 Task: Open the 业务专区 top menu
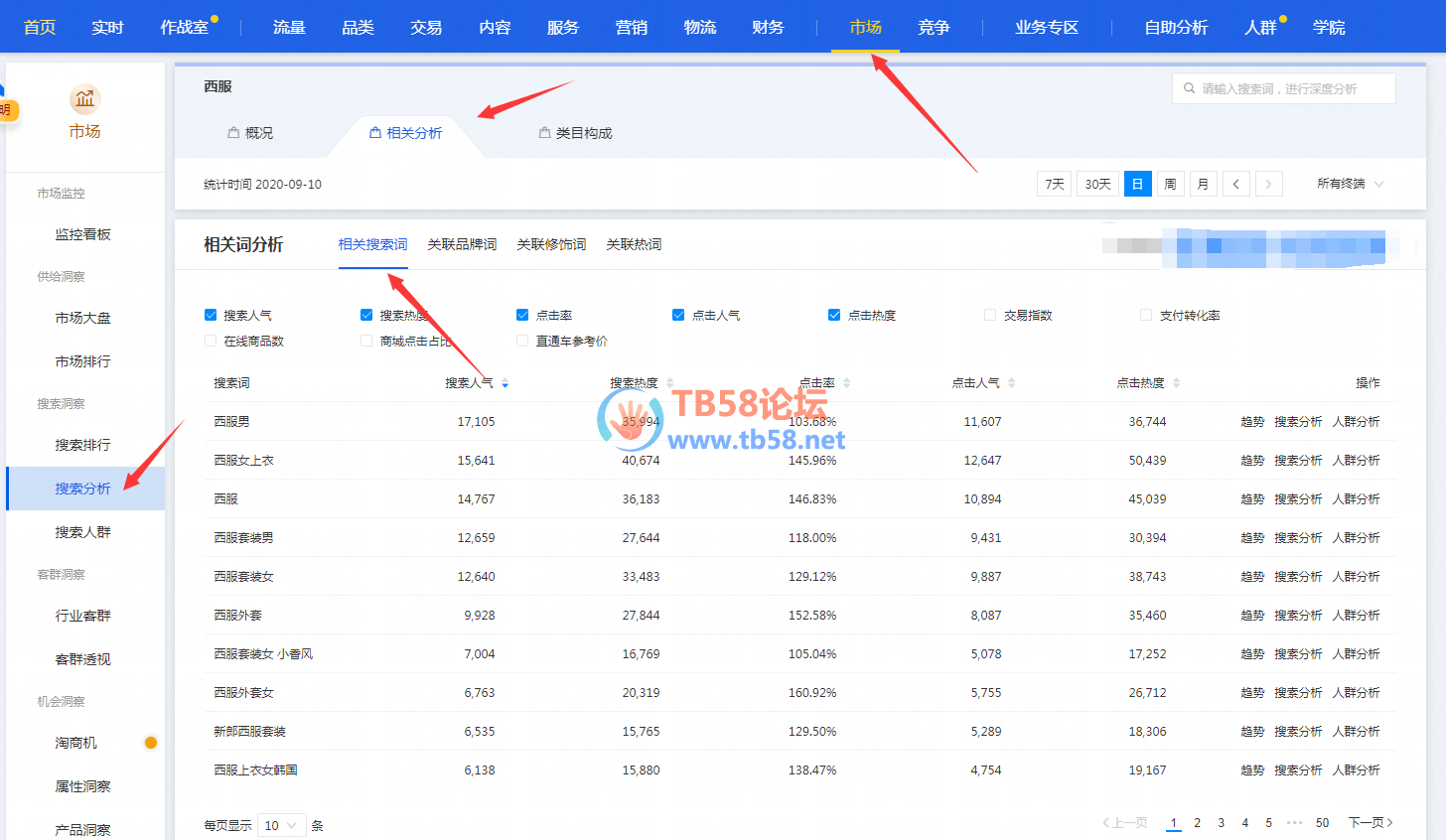tap(1047, 27)
